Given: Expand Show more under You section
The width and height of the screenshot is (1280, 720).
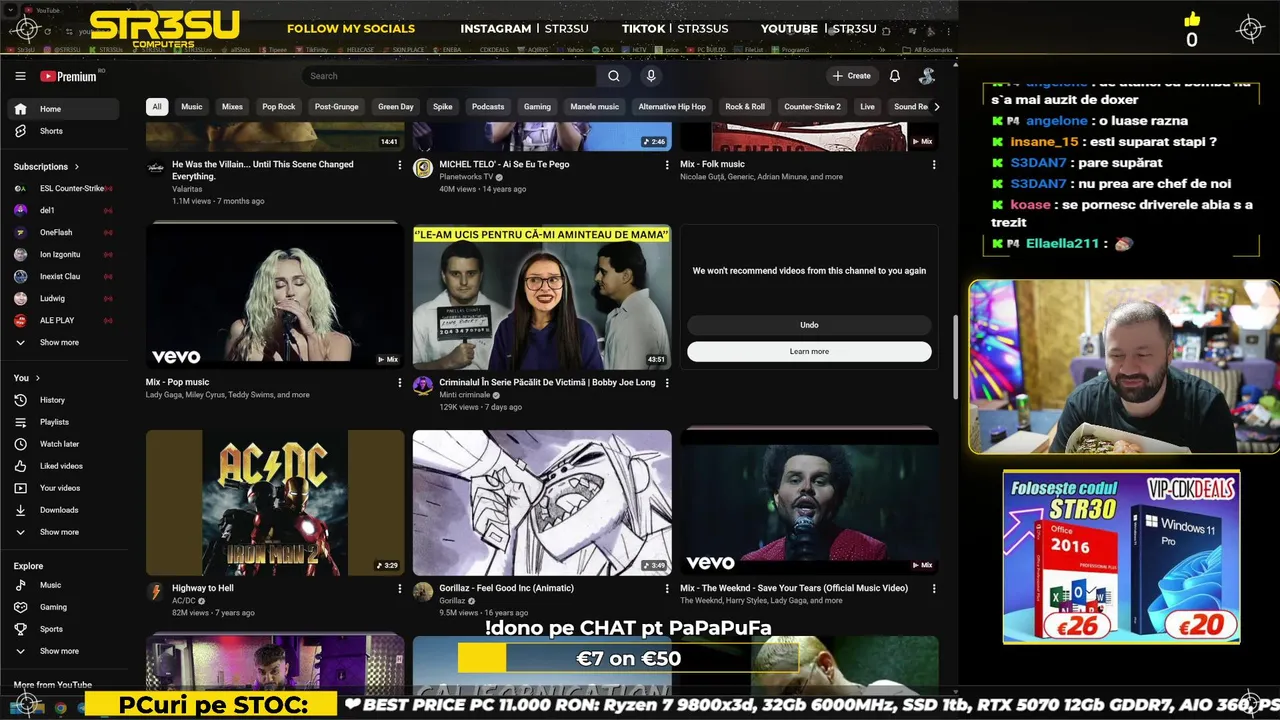Looking at the screenshot, I should 64,532.
